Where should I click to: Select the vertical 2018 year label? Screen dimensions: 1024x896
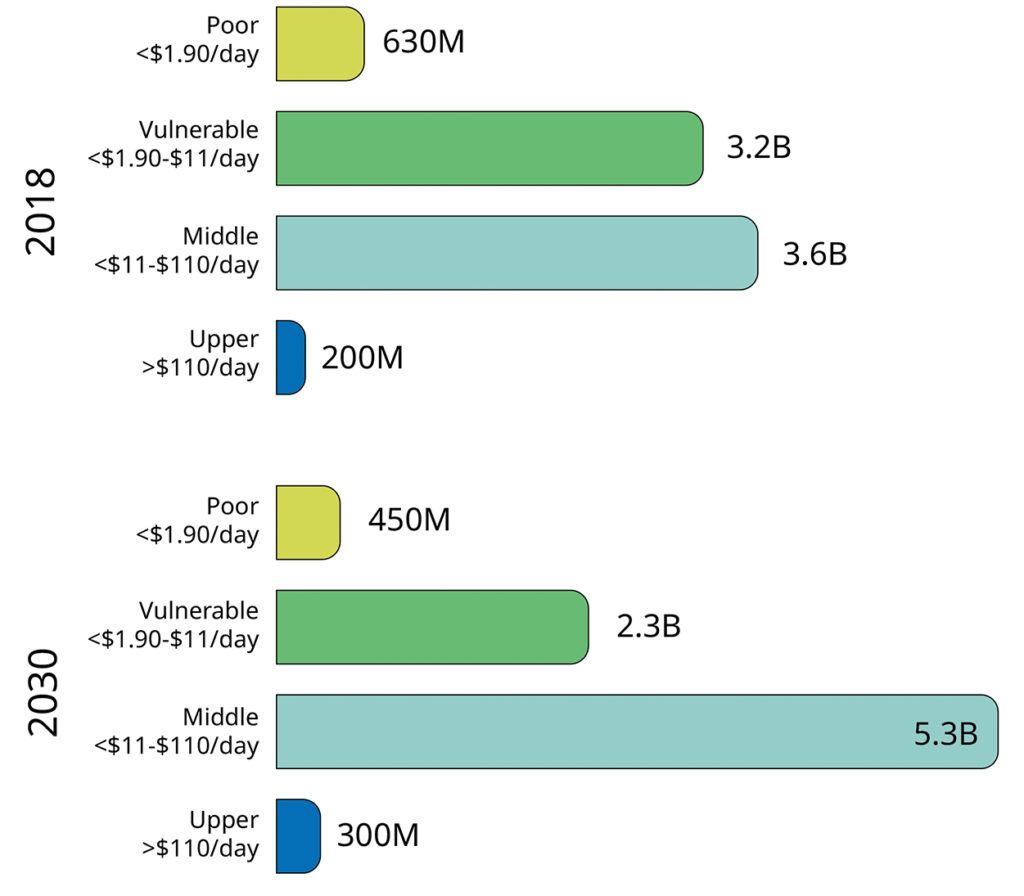click(41, 212)
